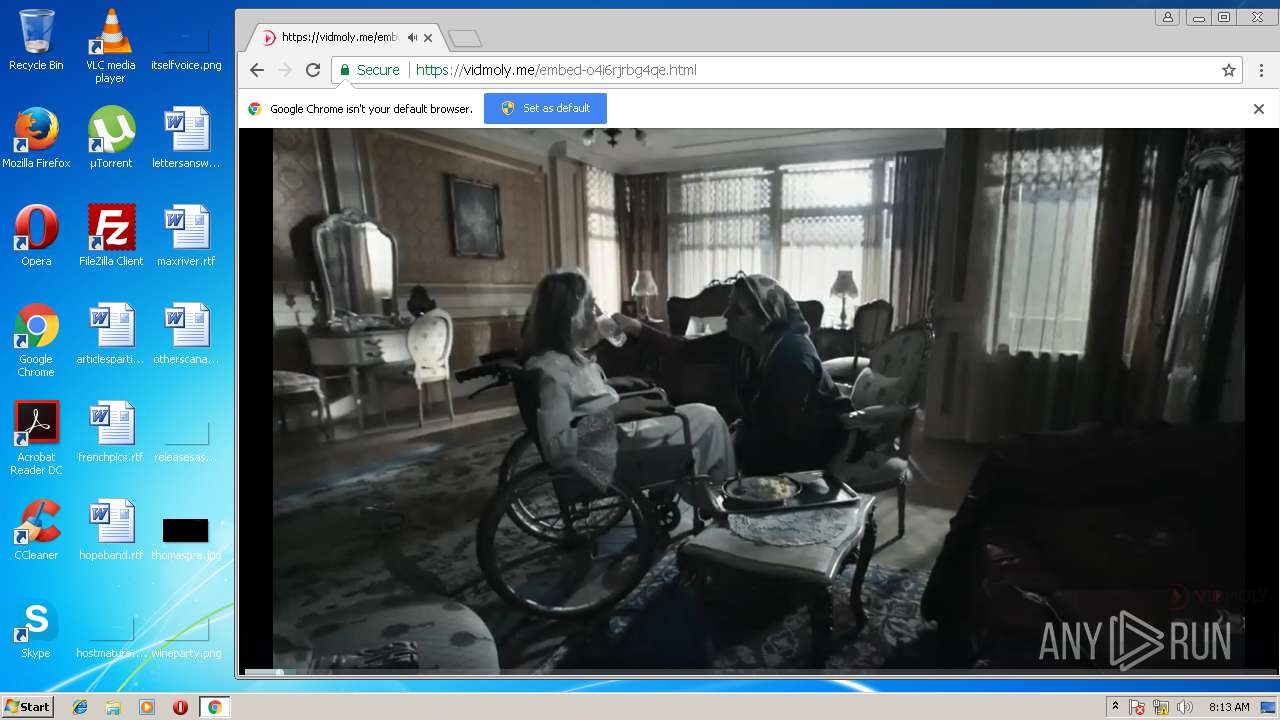Click Set as default button
This screenshot has height=720, width=1280.
[545, 108]
